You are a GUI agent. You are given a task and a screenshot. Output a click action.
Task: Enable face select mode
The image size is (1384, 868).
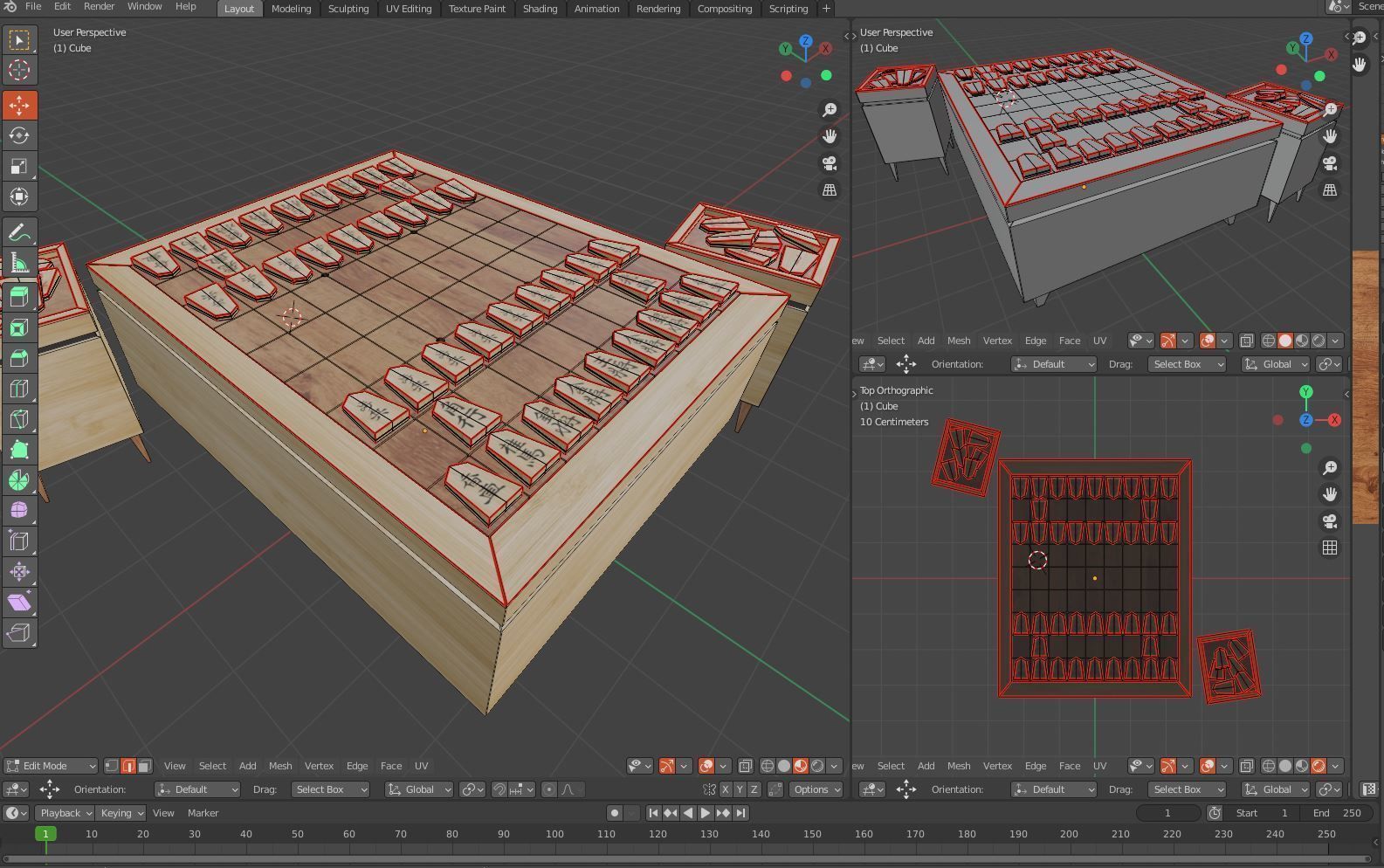pos(145,766)
